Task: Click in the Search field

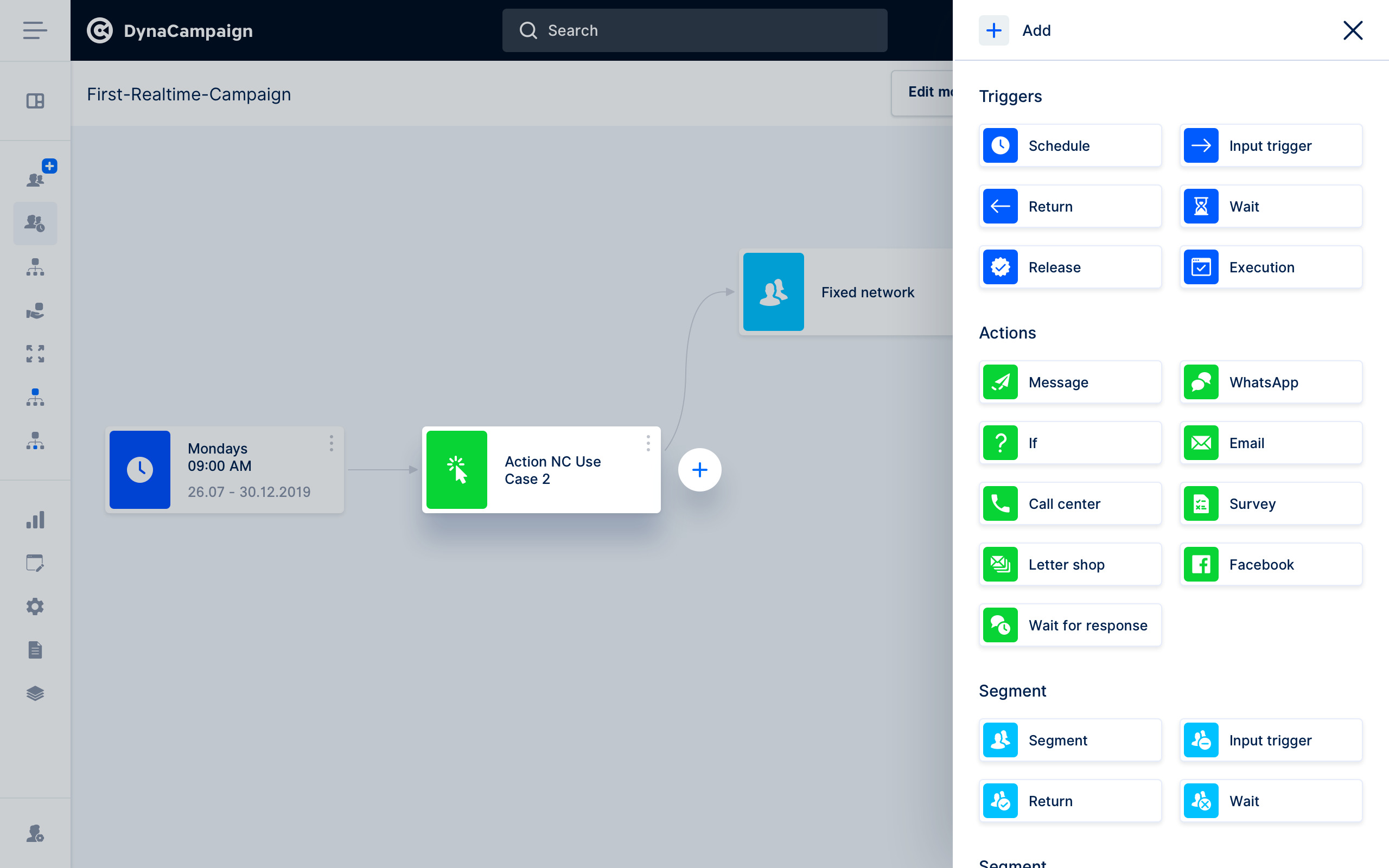Action: (x=694, y=30)
